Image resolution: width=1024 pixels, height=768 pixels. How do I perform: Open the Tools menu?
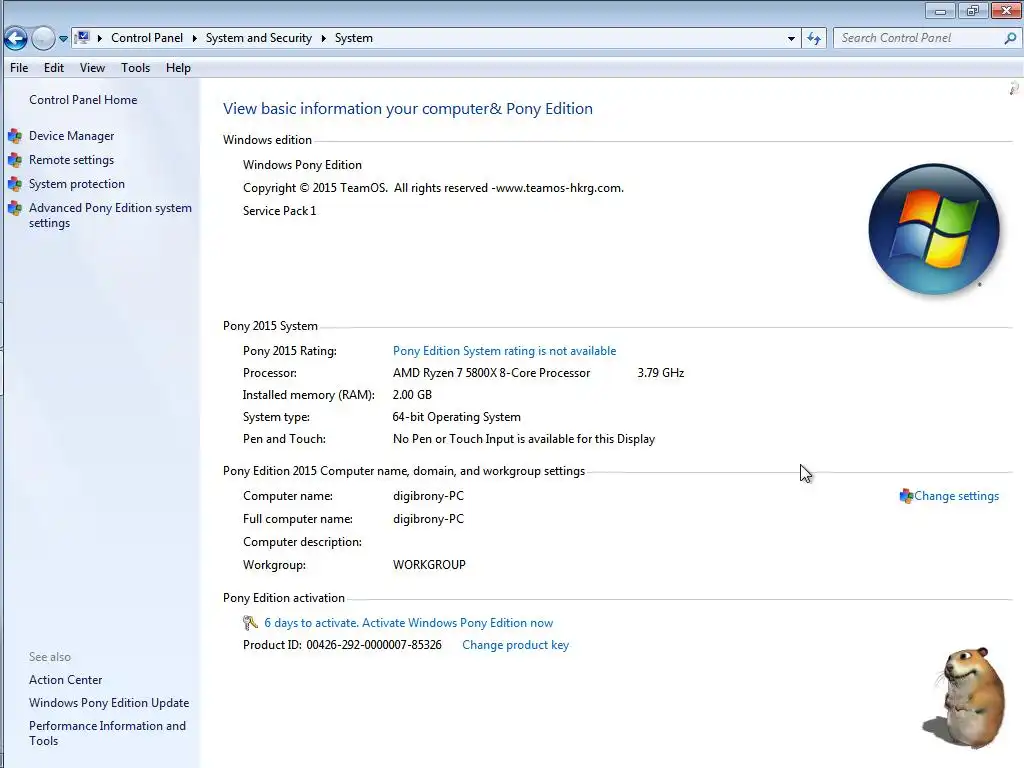click(135, 68)
